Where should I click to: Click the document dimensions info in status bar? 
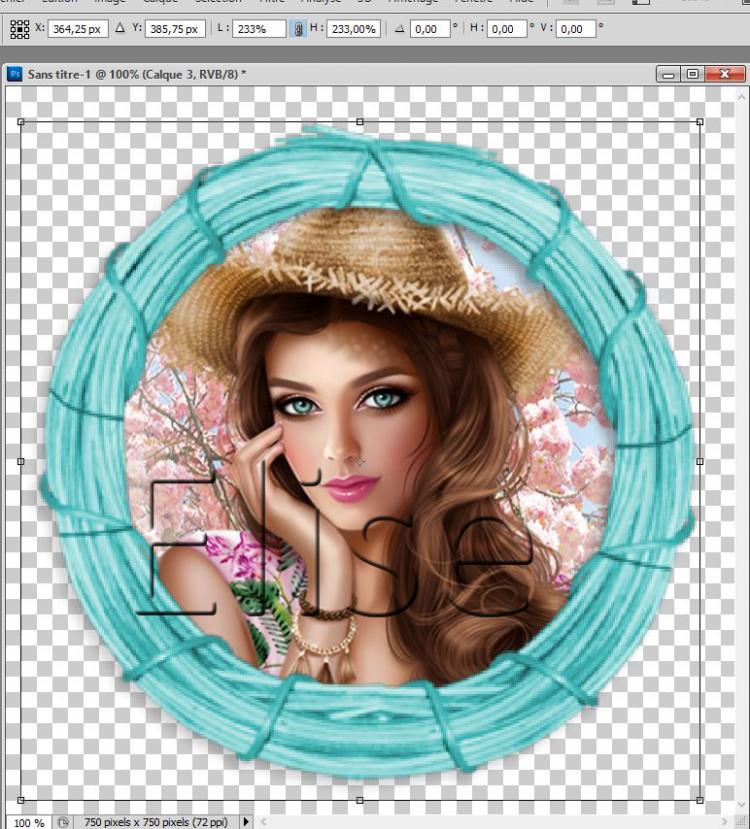tap(155, 822)
